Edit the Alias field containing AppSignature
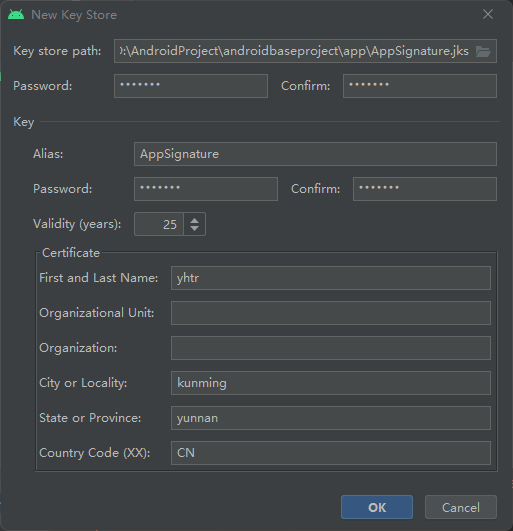Viewport: 513px width, 531px height. click(315, 154)
